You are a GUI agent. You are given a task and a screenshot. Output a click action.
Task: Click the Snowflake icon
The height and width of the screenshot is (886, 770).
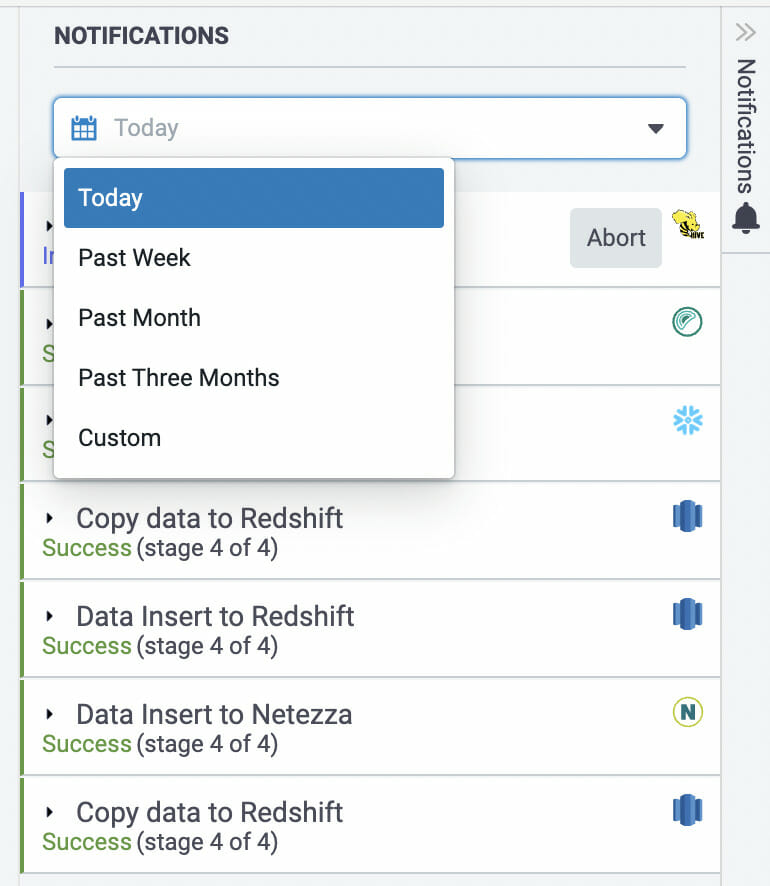point(688,421)
